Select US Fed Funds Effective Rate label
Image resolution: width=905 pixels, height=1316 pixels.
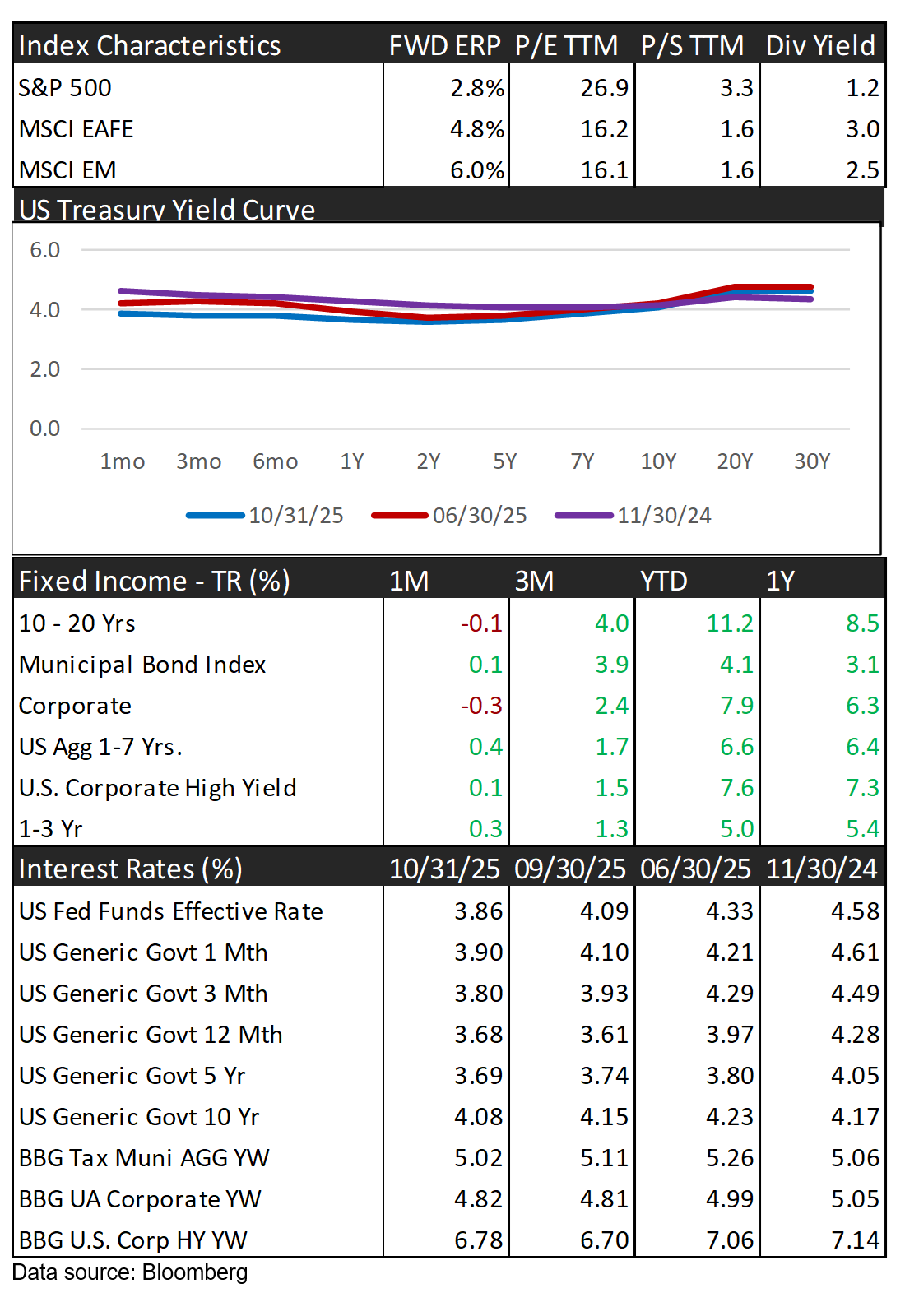pos(171,911)
